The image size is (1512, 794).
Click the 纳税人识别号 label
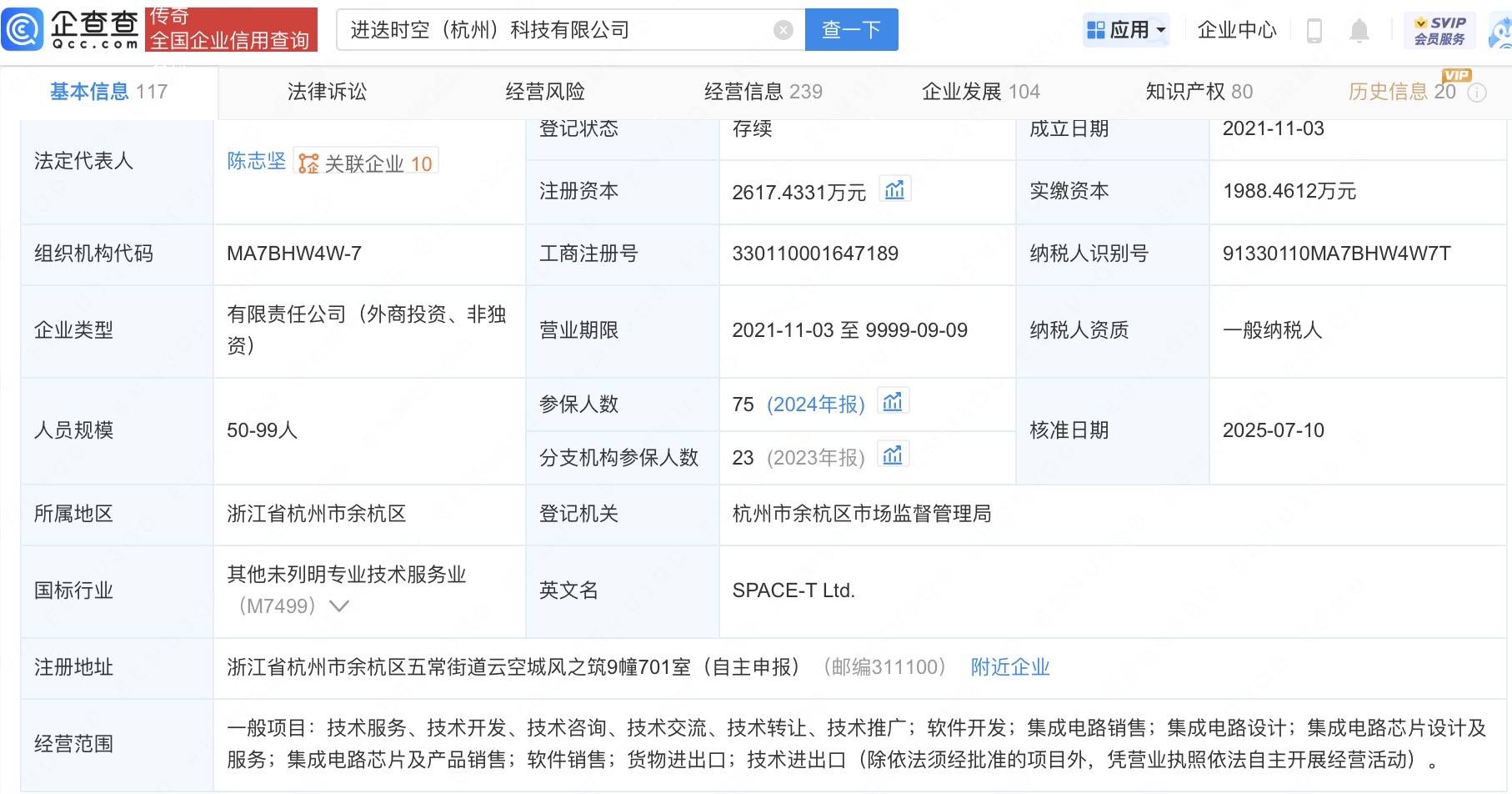pos(1089,254)
